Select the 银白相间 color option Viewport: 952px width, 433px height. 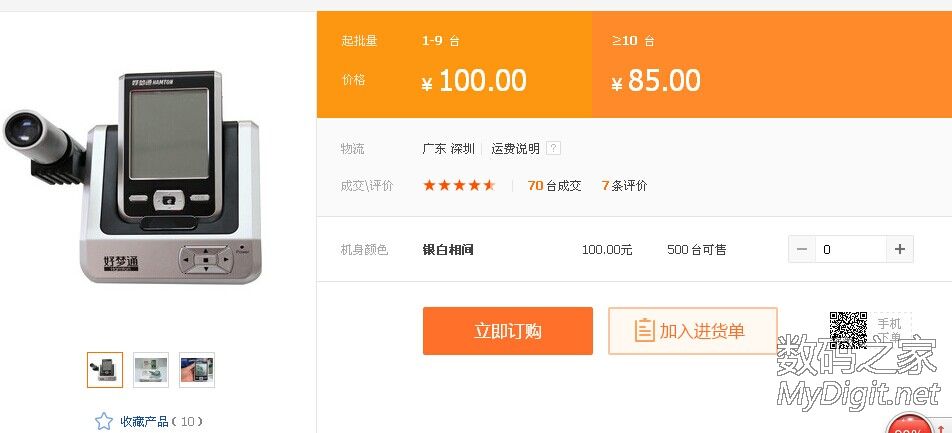click(x=448, y=249)
